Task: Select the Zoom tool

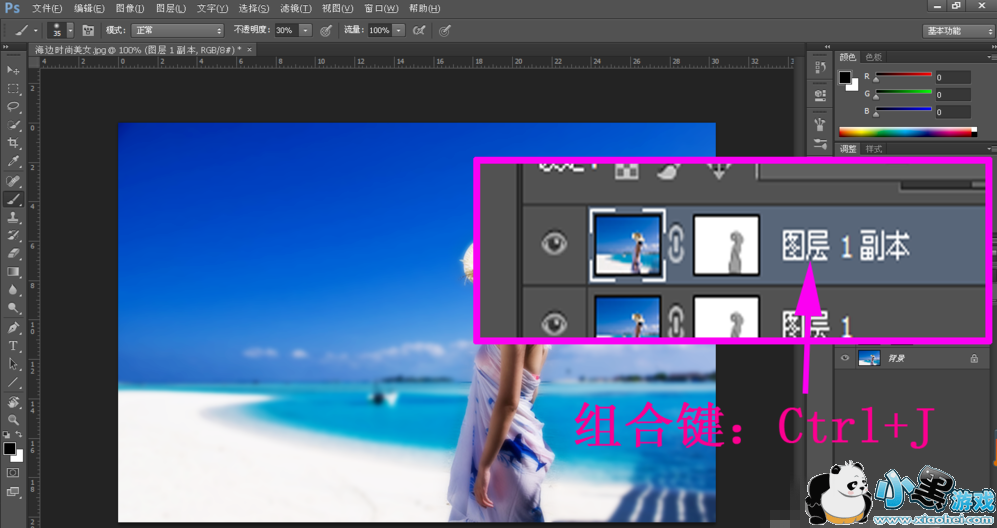Action: tap(13, 420)
